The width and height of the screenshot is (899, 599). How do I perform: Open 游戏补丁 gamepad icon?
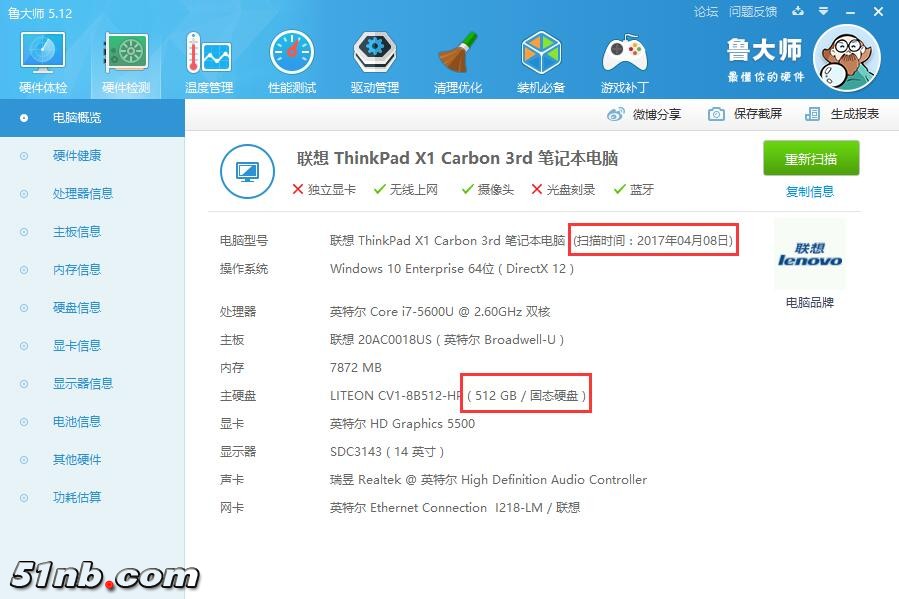[x=624, y=60]
